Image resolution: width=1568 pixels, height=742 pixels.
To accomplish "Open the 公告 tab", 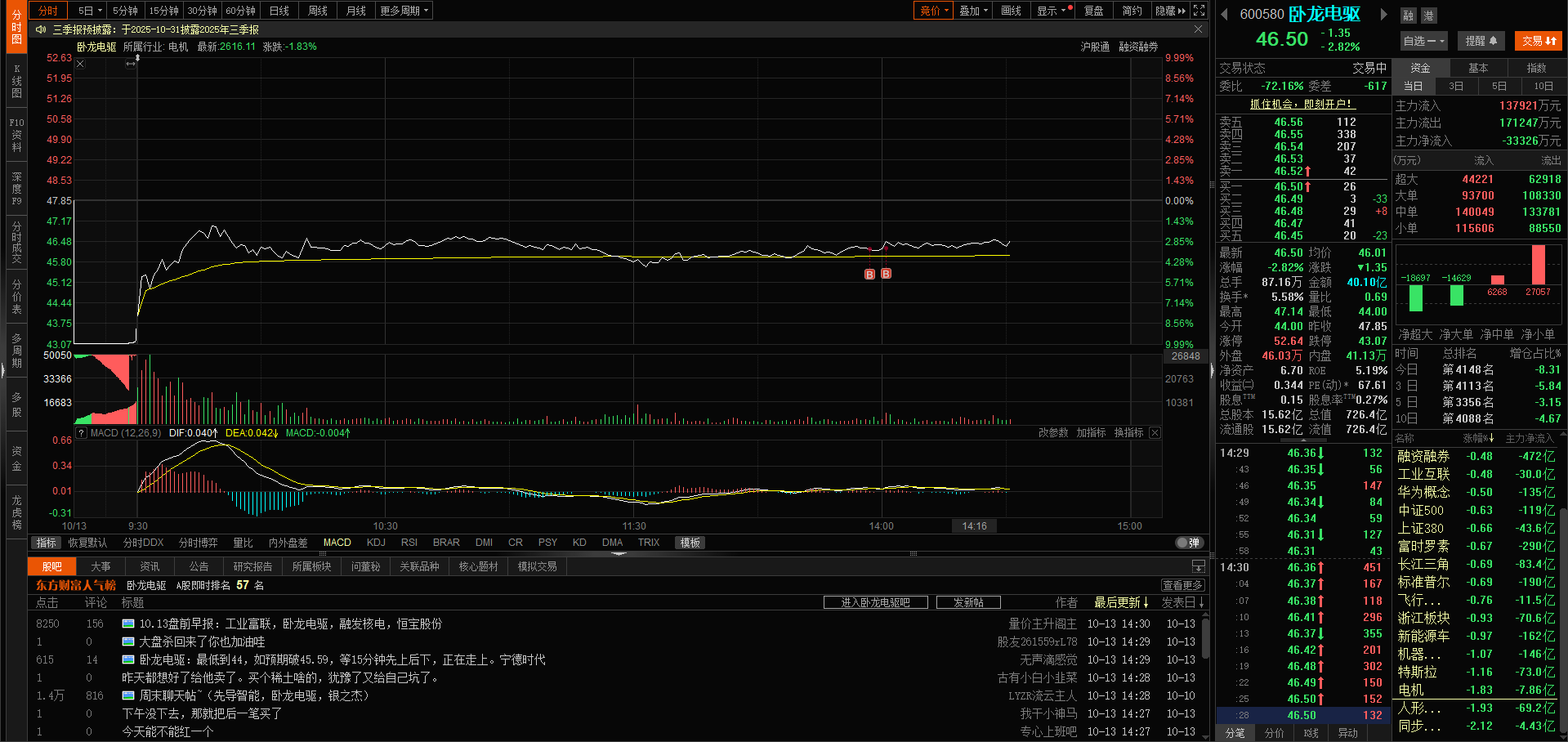I will (199, 566).
